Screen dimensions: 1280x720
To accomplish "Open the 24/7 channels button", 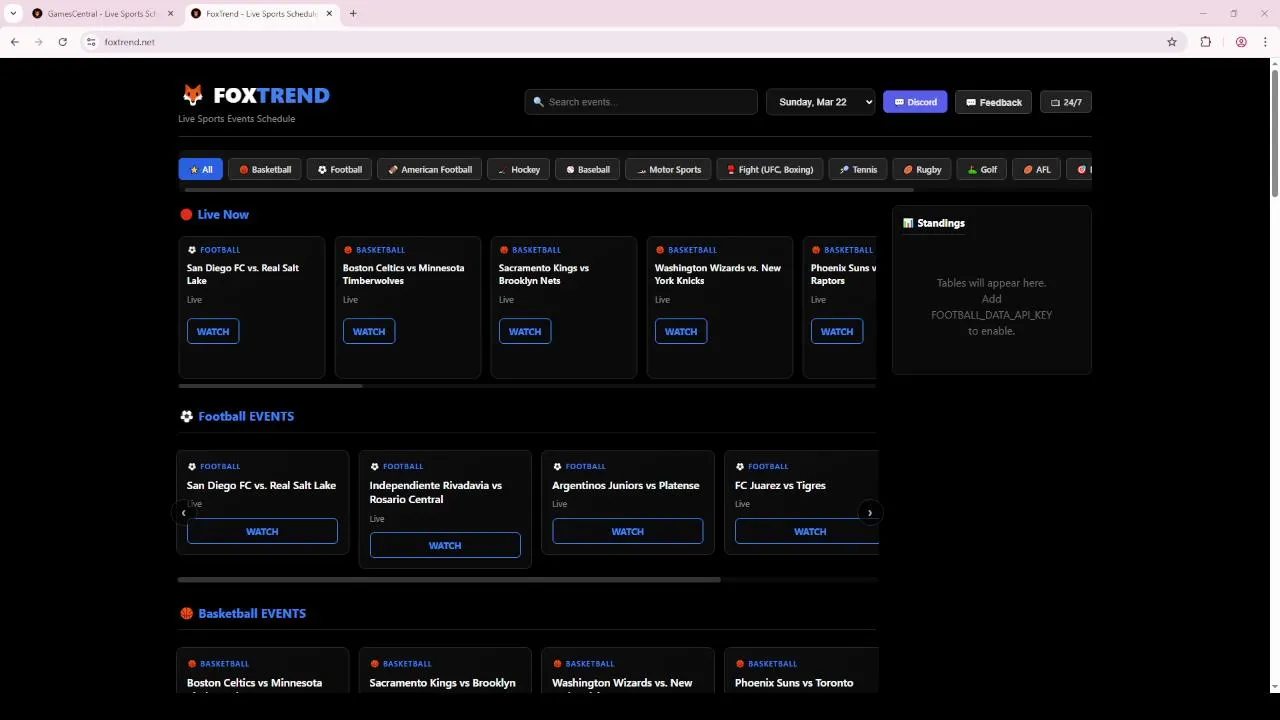I will point(1066,102).
